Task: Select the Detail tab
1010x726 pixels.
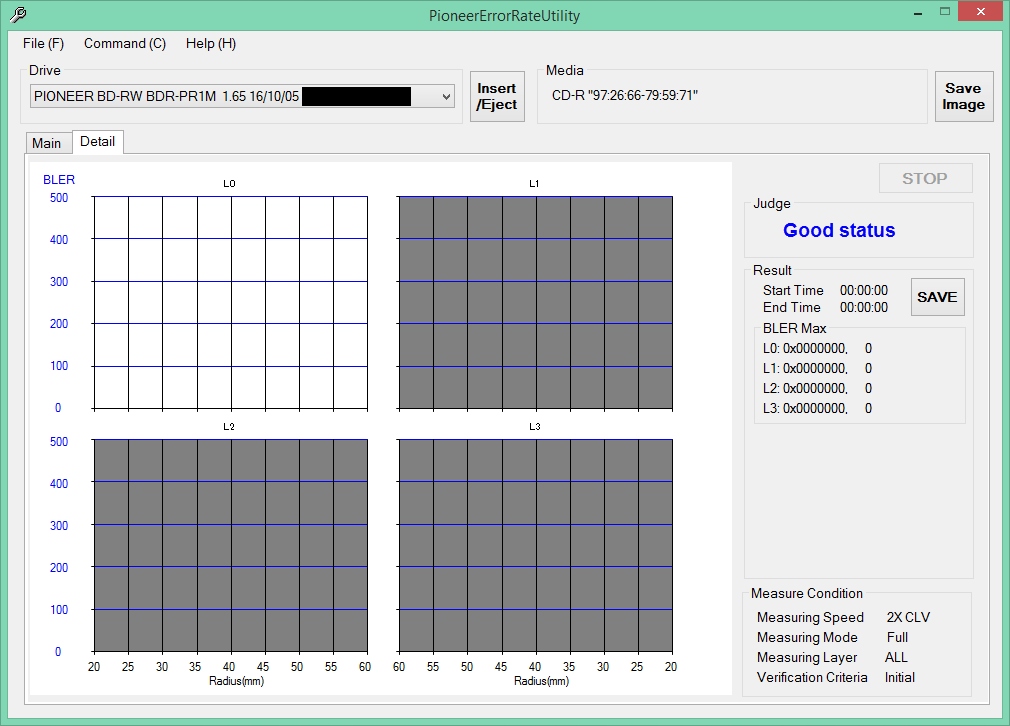Action: pyautogui.click(x=97, y=142)
